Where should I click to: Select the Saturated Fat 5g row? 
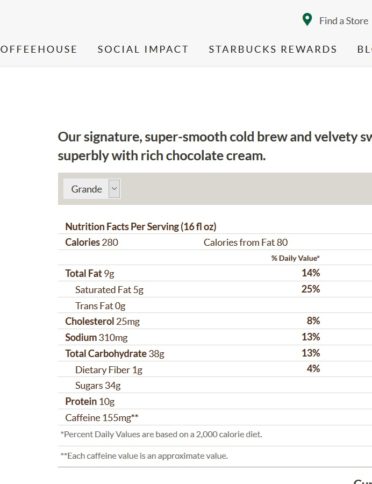coord(215,289)
